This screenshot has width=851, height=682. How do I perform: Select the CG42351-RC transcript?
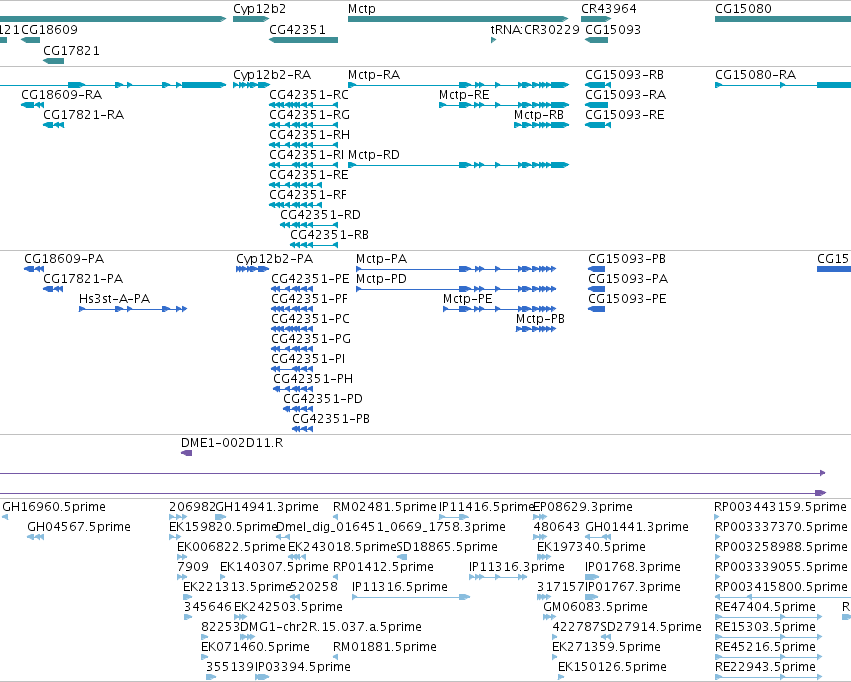point(303,105)
